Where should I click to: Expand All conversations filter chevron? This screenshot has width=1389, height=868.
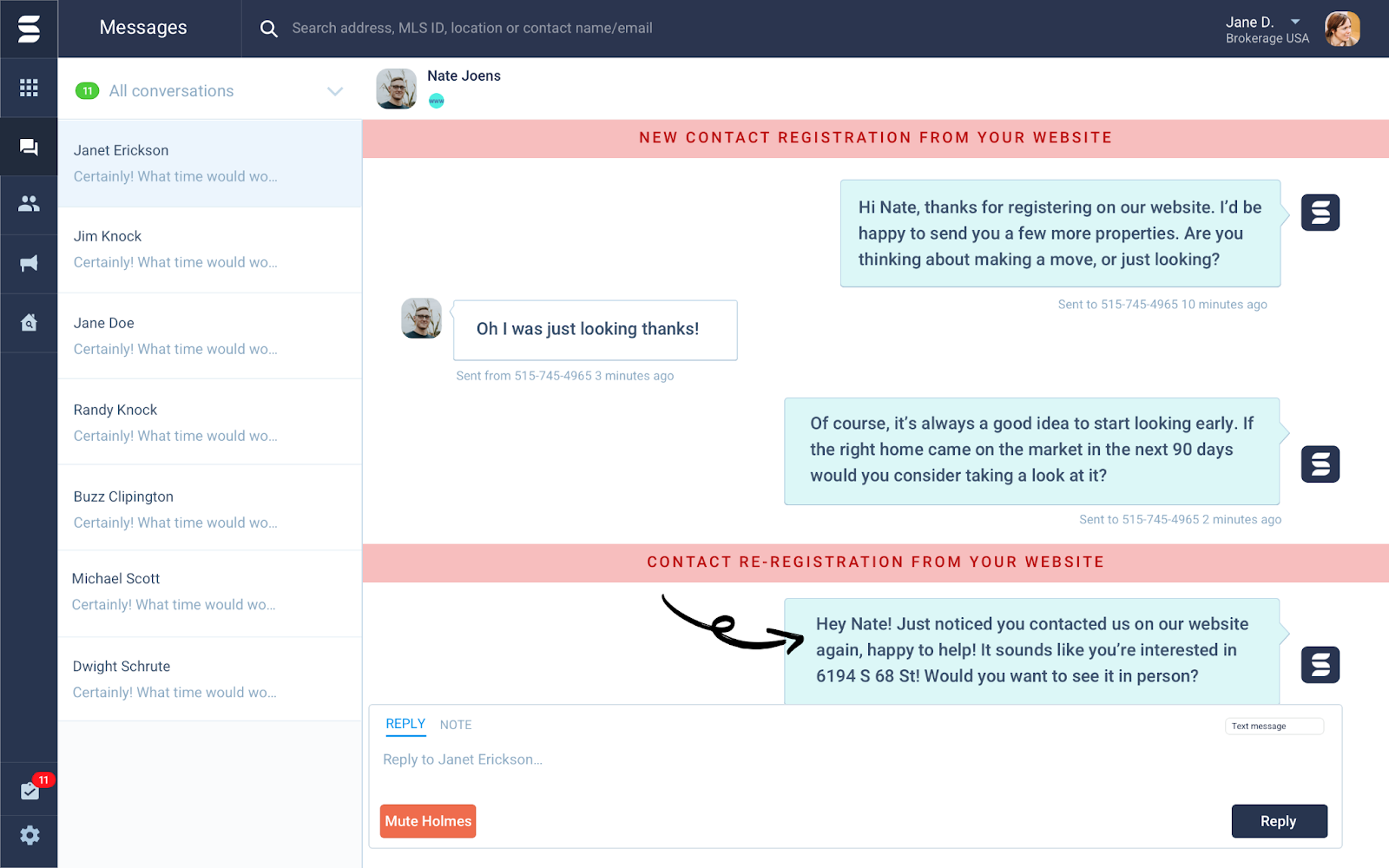pyautogui.click(x=335, y=91)
